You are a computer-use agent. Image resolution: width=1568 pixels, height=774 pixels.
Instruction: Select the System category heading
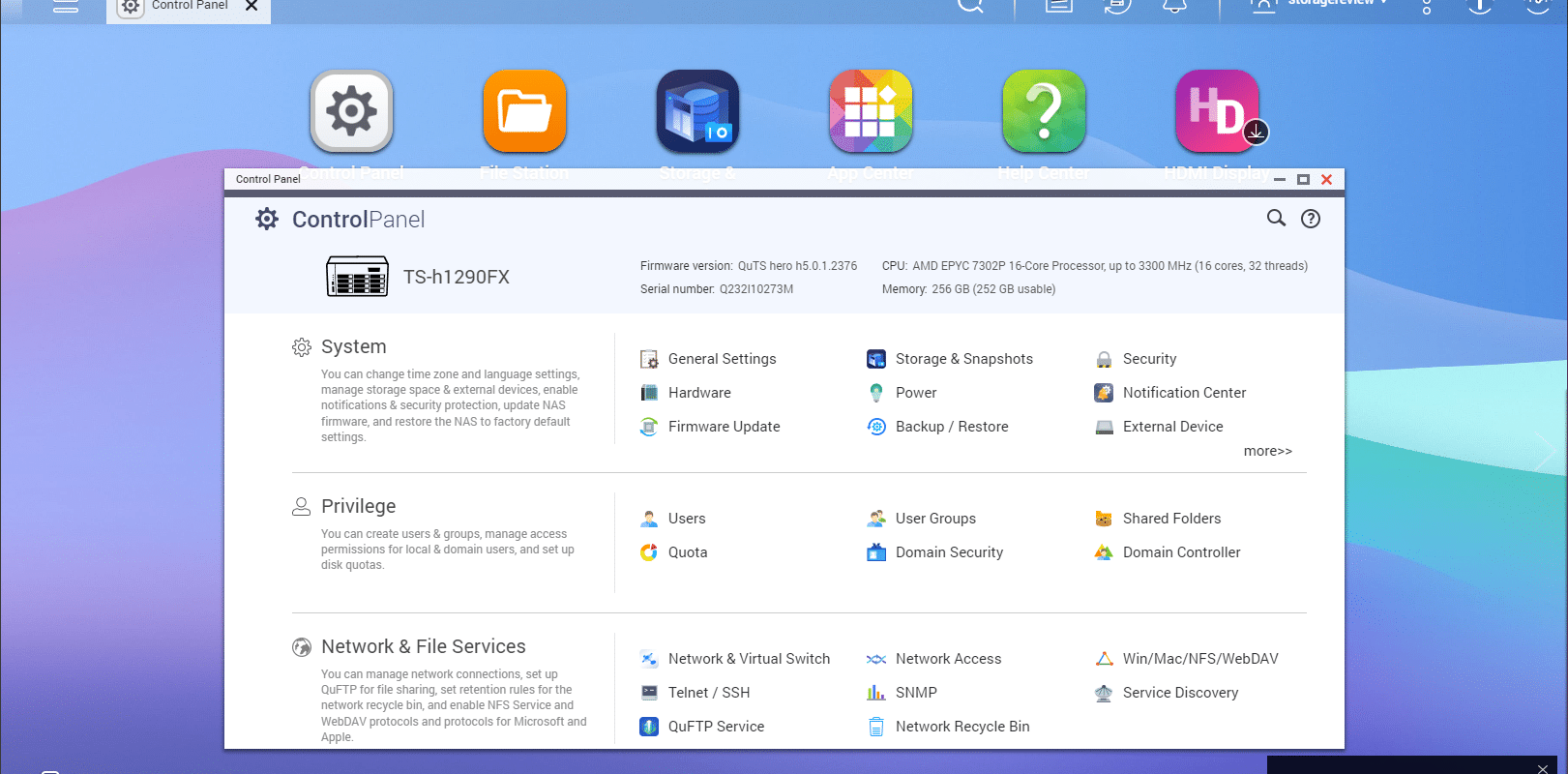coord(354,346)
